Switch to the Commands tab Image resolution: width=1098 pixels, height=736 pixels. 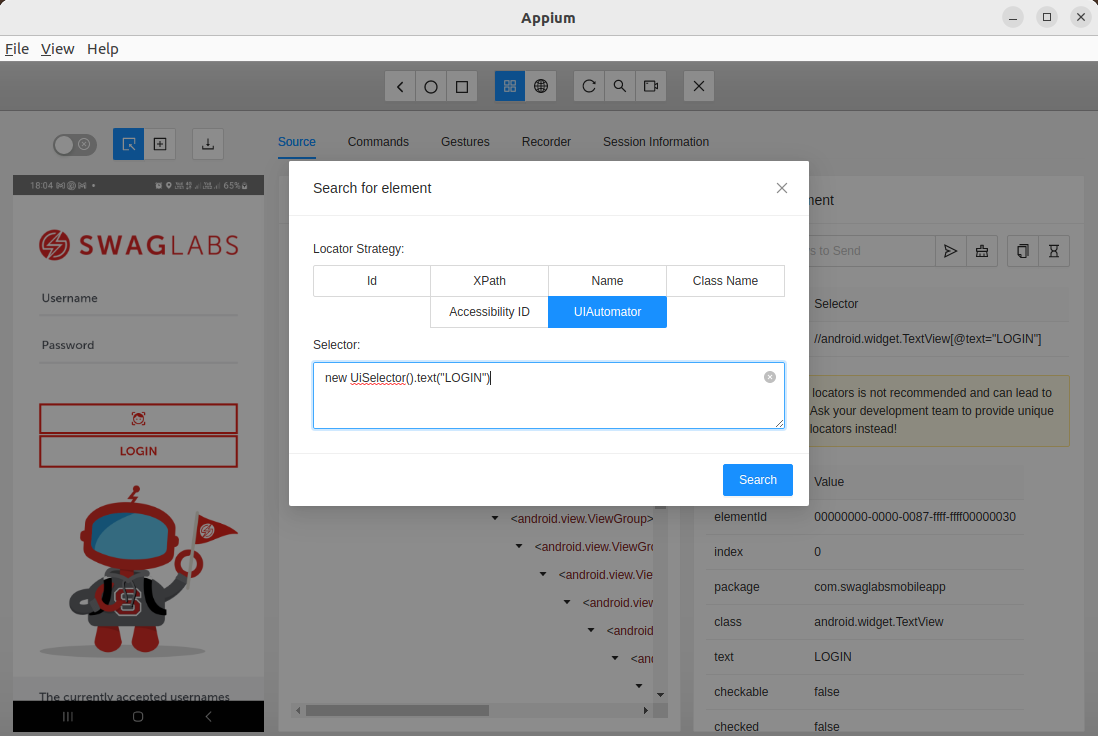point(378,141)
